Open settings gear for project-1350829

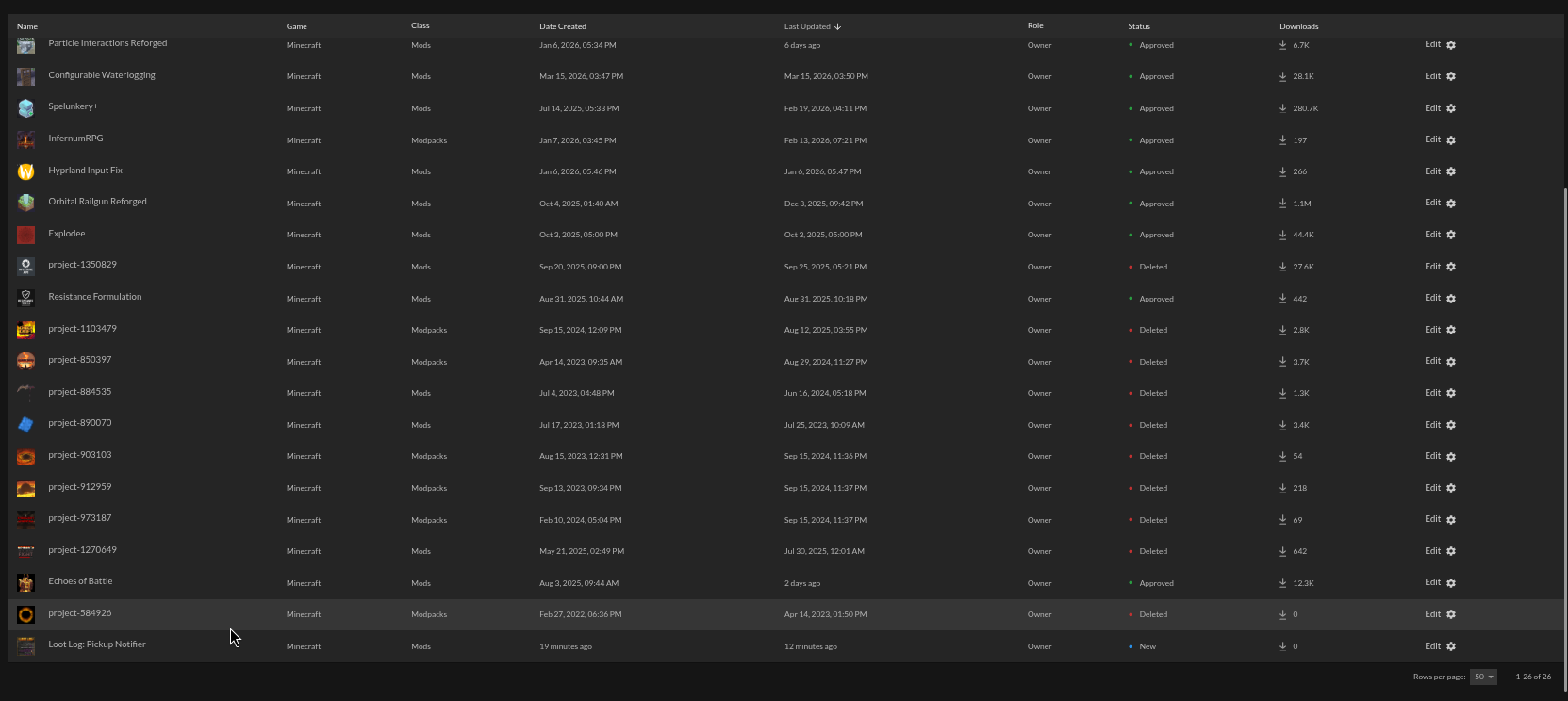click(1451, 267)
